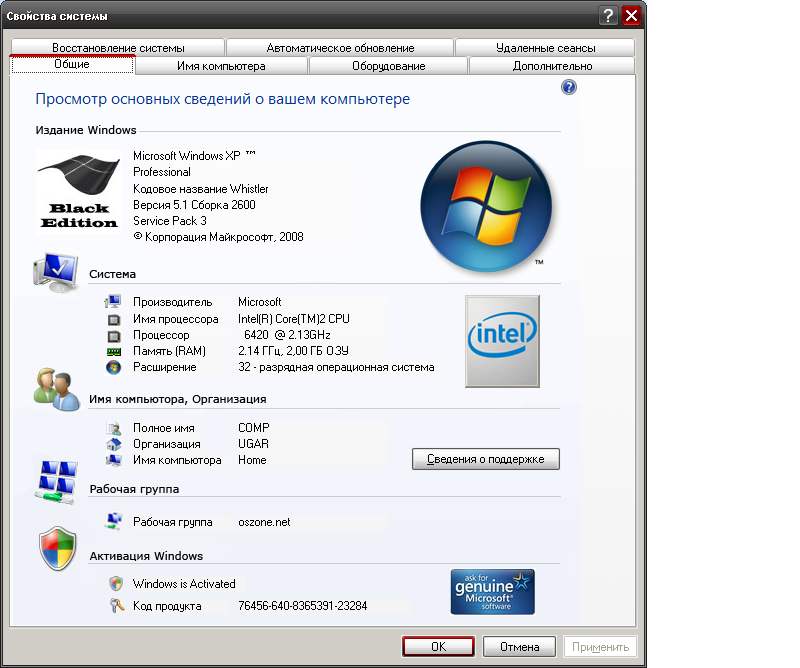Screen dimensions: 800x668
Task: Click the text Service Pack 3
Action: [x=169, y=221]
